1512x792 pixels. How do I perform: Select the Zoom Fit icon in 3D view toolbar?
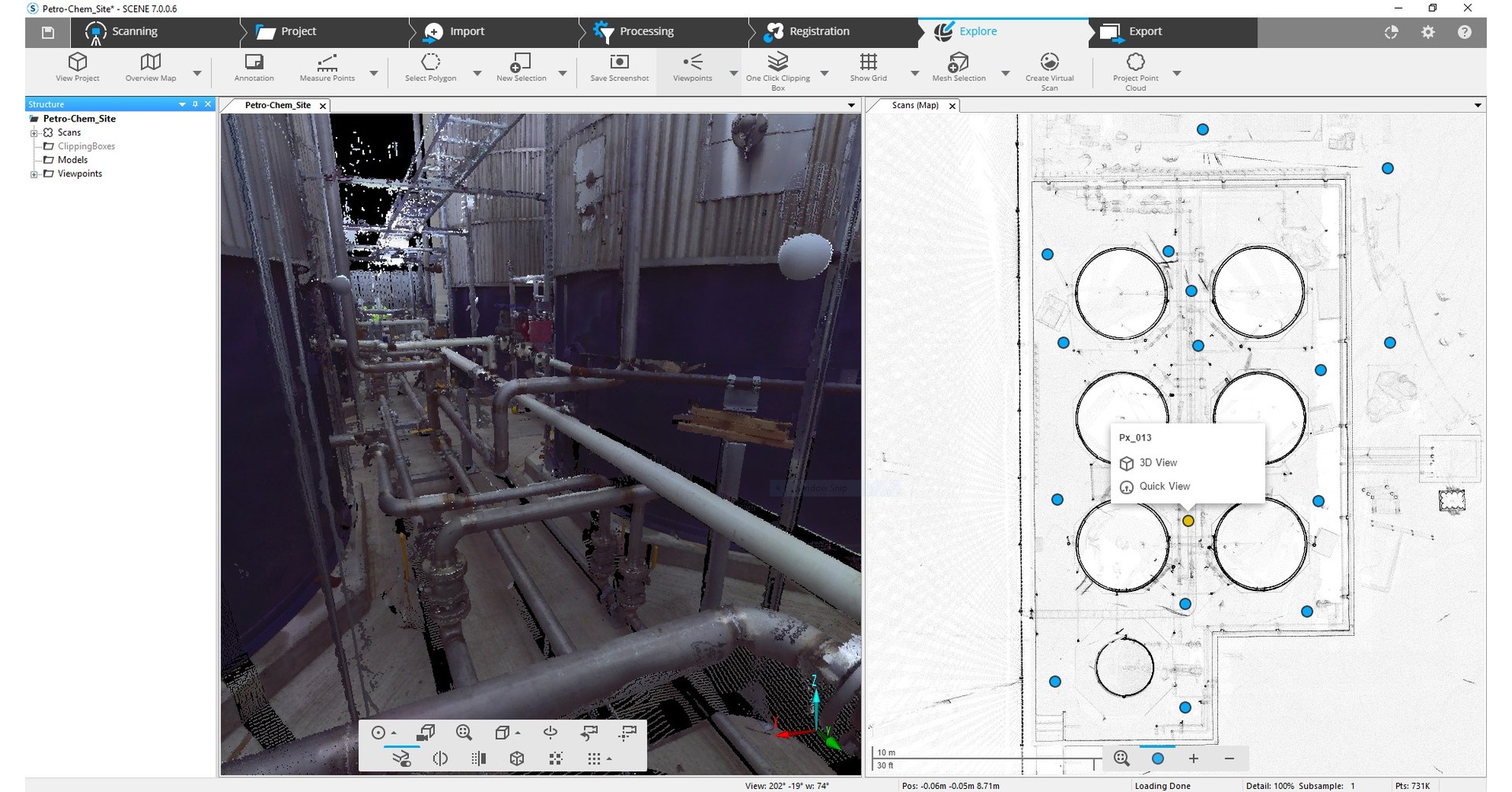(464, 732)
